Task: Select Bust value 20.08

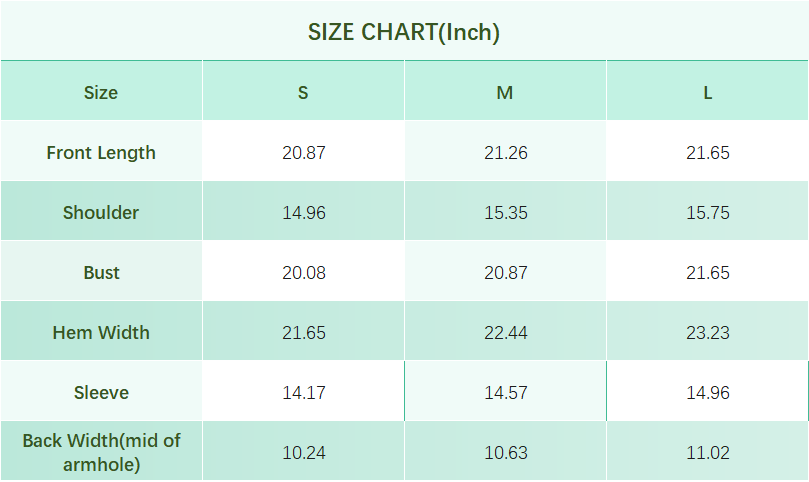Action: pyautogui.click(x=303, y=273)
